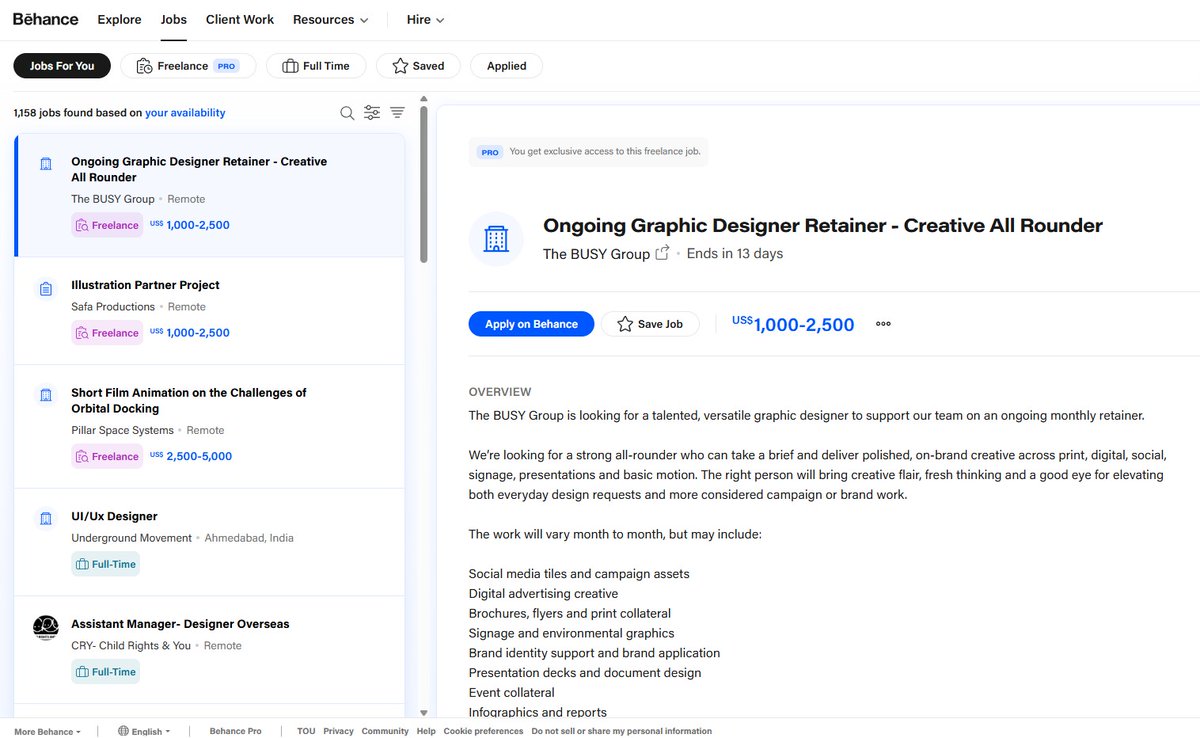Image resolution: width=1200 pixels, height=738 pixels.
Task: Click Full-Time tag on Assistant Manager job
Action: [105, 672]
